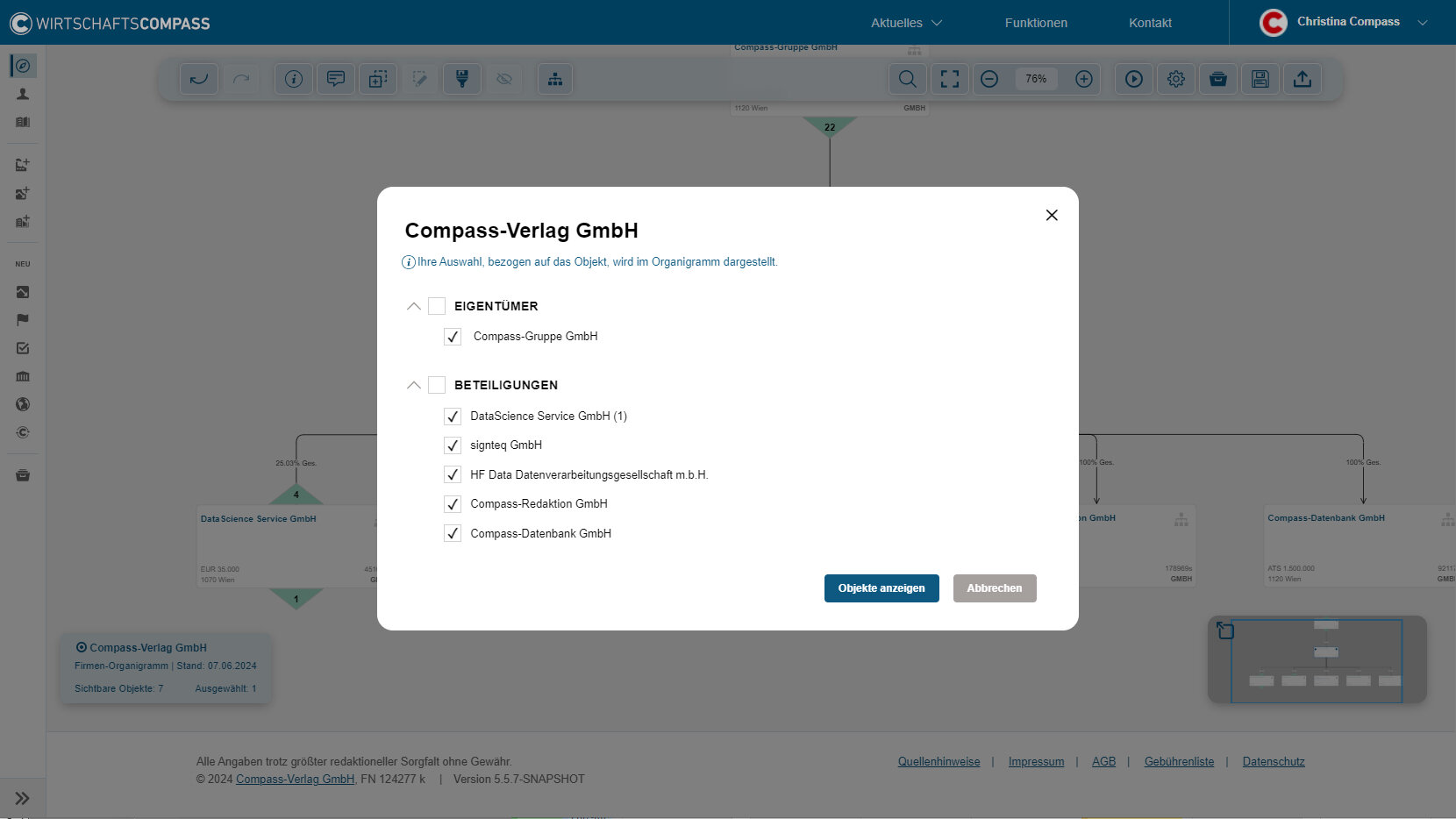Open the Kontakt menu item
The width and height of the screenshot is (1456, 819).
point(1150,23)
